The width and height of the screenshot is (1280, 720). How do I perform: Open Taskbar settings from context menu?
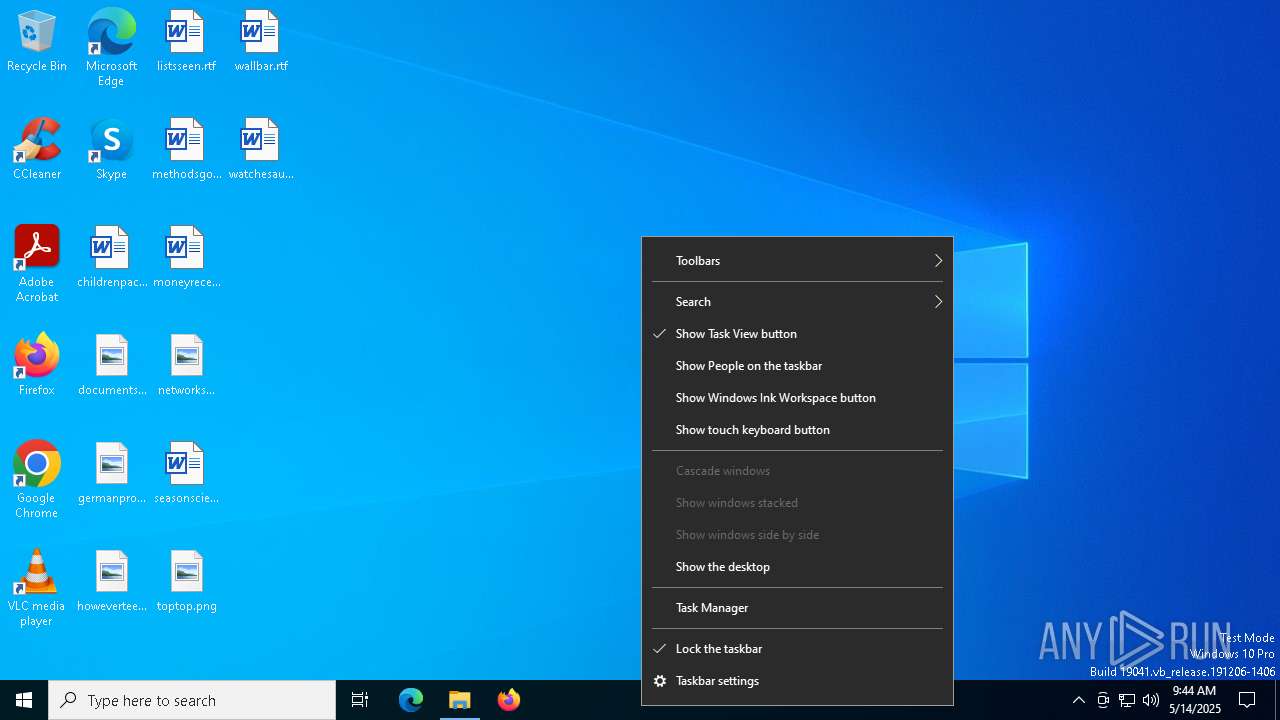(x=797, y=681)
